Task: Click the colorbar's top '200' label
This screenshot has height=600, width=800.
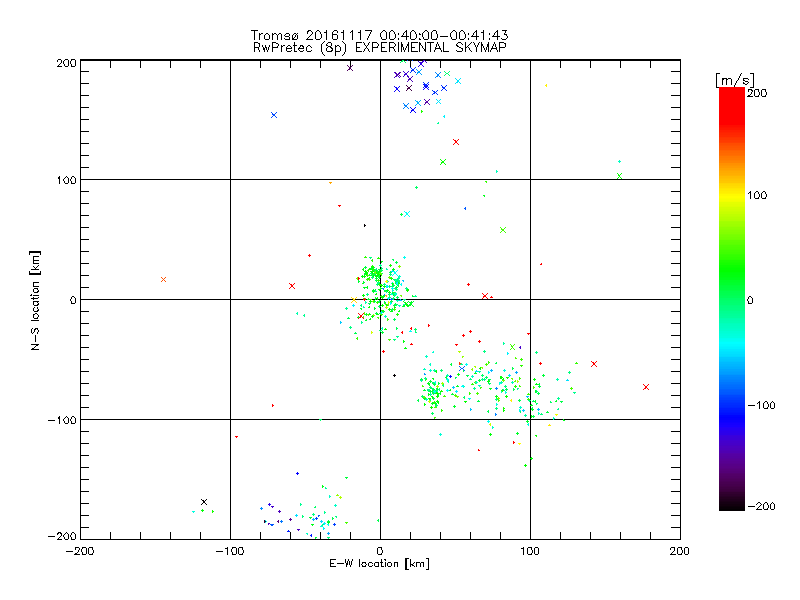Action: [x=757, y=93]
